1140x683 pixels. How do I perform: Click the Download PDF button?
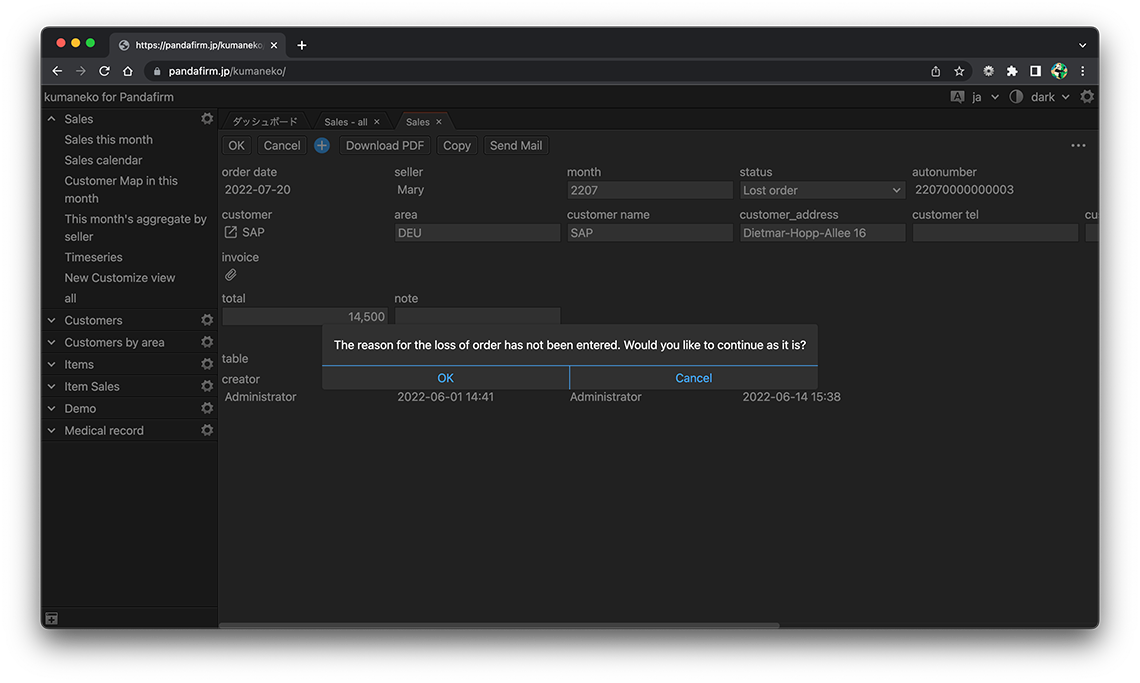[385, 145]
